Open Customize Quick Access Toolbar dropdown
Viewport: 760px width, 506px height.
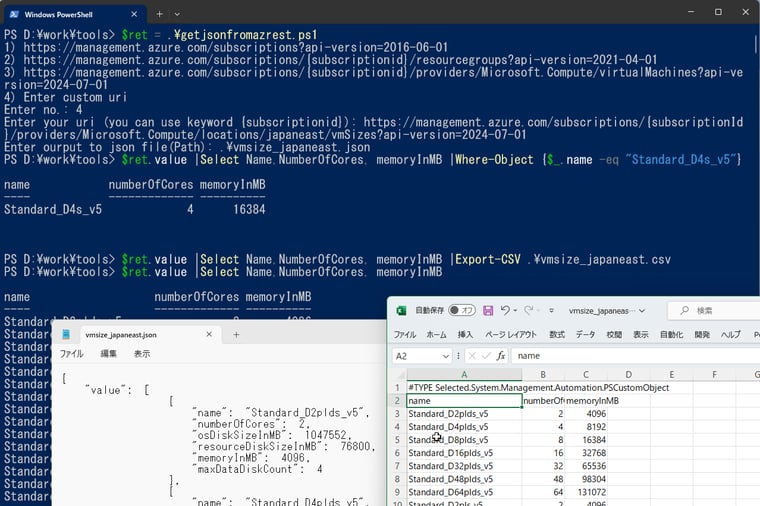(551, 311)
